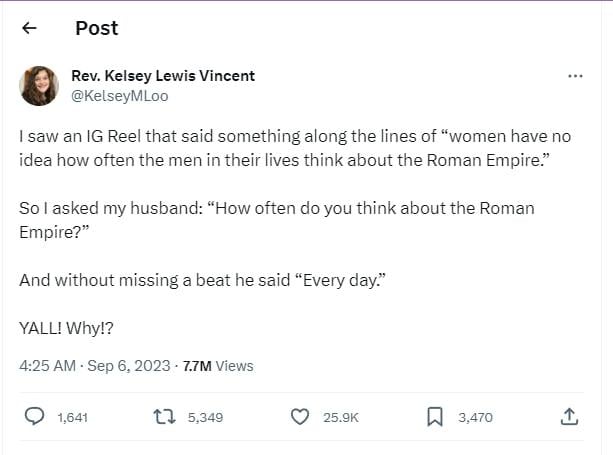
Task: Click the 25.9K likes count
Action: 341,418
